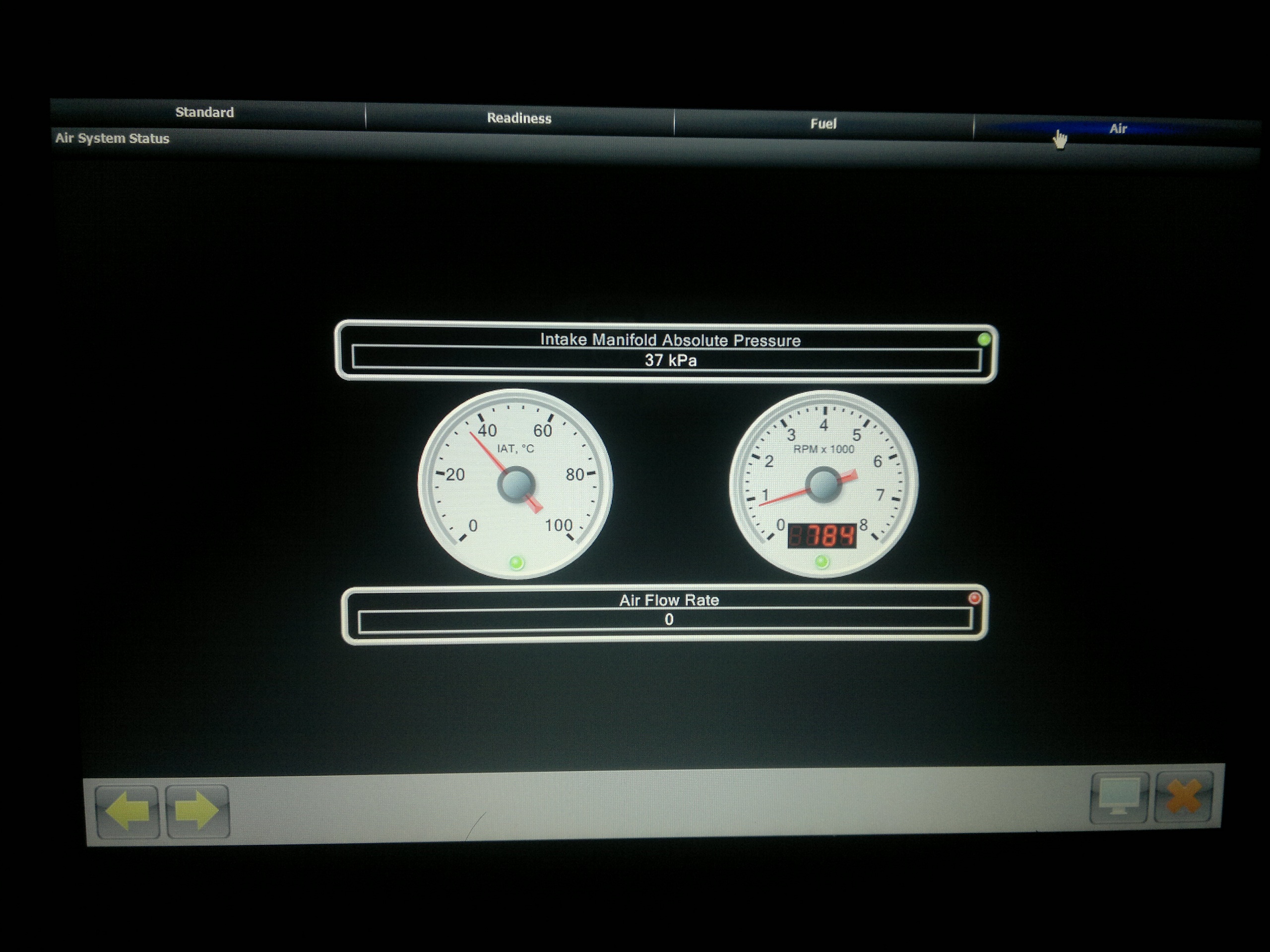This screenshot has height=952, width=1270.
Task: Click the red 784 digital RPM readout
Action: tap(822, 536)
